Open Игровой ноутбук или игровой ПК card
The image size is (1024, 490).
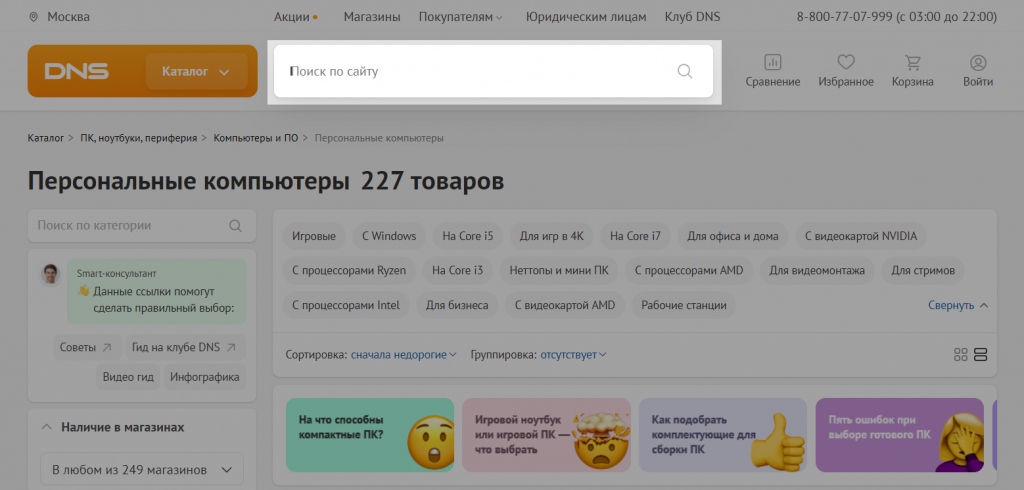(x=546, y=434)
